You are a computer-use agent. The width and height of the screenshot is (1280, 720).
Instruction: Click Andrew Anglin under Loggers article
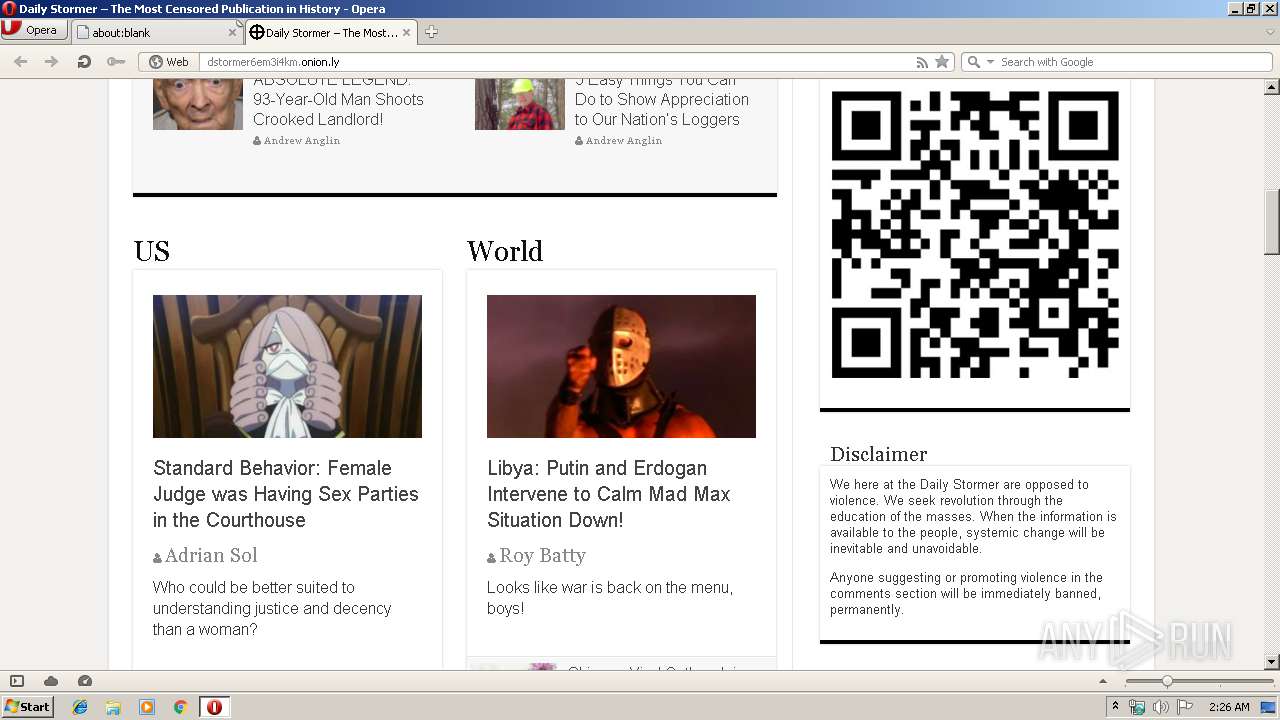(x=624, y=141)
